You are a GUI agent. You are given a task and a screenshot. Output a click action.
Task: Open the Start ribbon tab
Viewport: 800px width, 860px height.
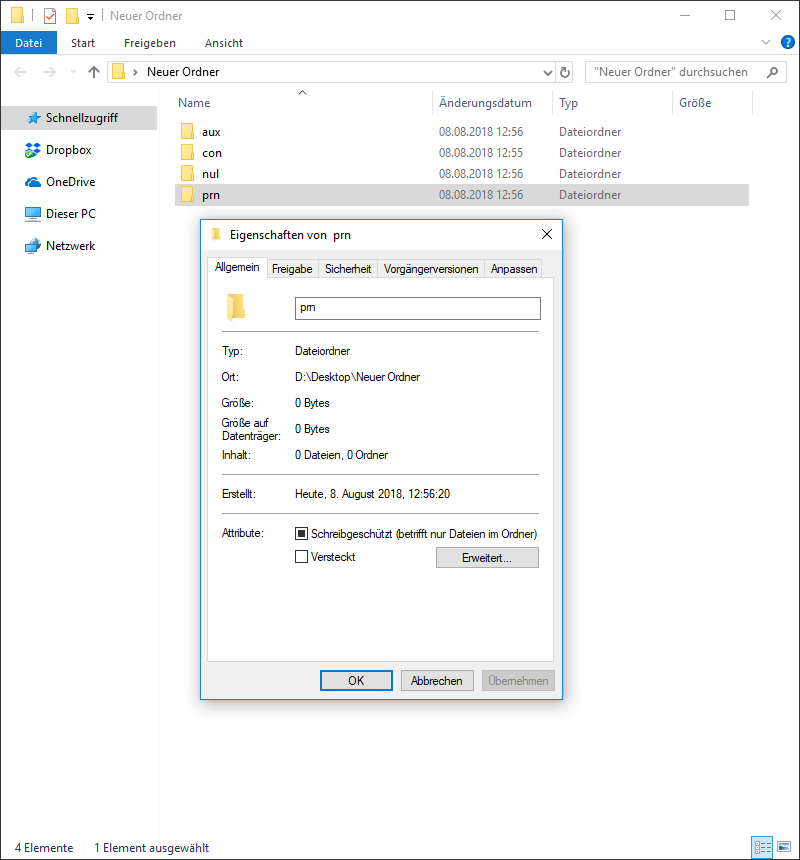pyautogui.click(x=83, y=43)
